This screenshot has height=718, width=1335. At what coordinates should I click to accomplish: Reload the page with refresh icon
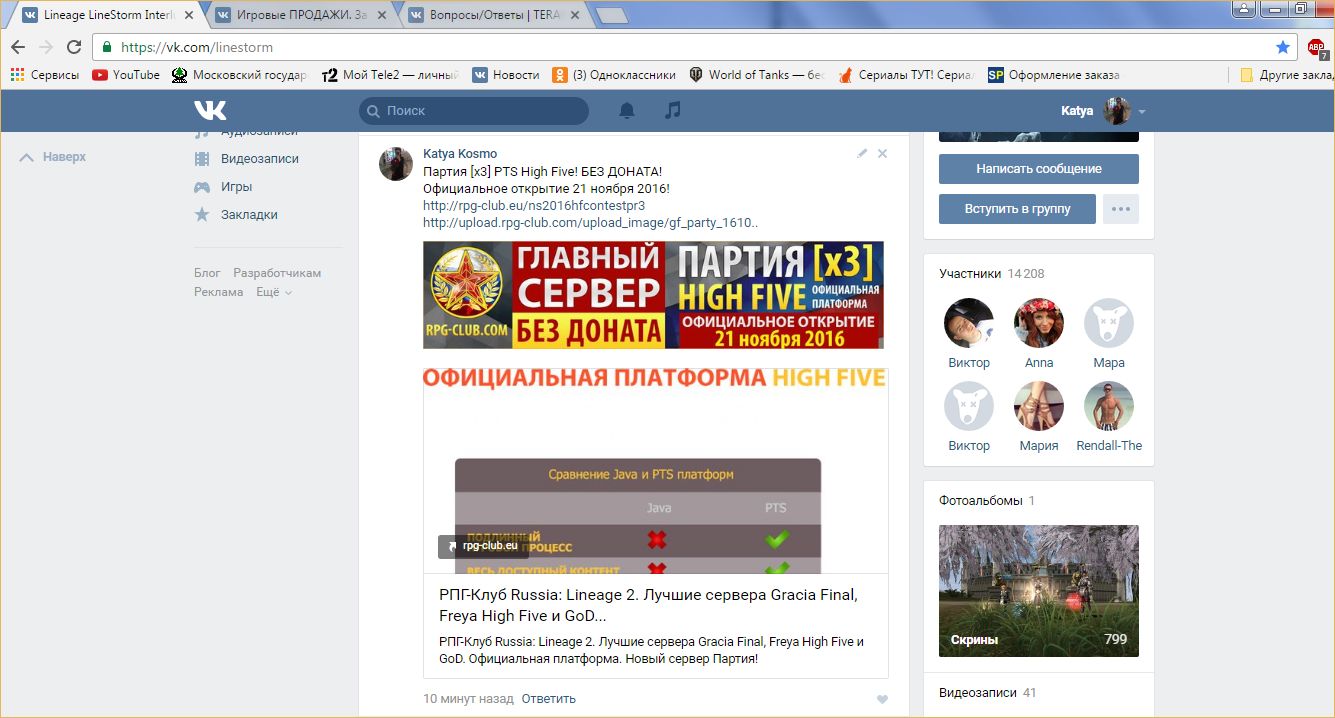74,47
